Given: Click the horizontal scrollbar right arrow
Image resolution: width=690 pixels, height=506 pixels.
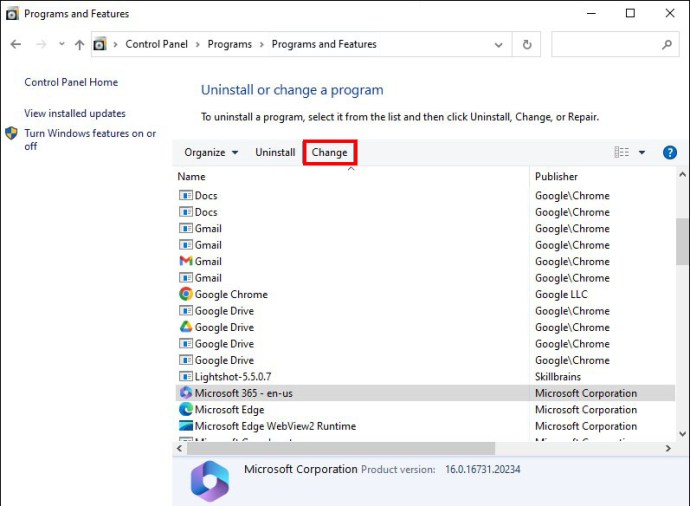Looking at the screenshot, I should tap(668, 448).
